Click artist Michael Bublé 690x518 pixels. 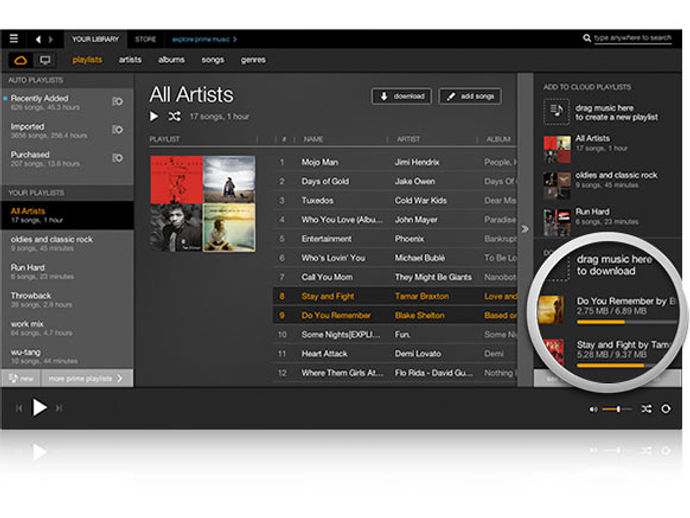click(x=420, y=258)
